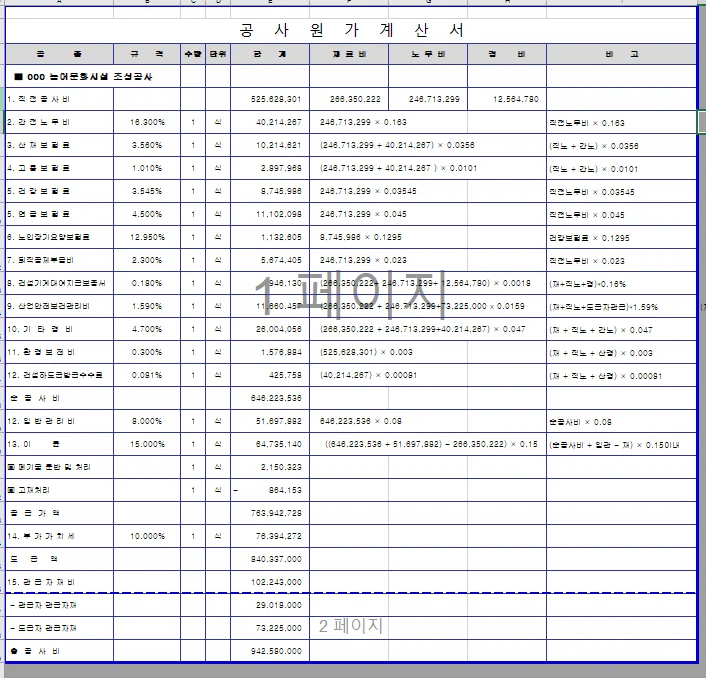Click the formula cell ending '× 0.03545'

pyautogui.click(x=388, y=191)
